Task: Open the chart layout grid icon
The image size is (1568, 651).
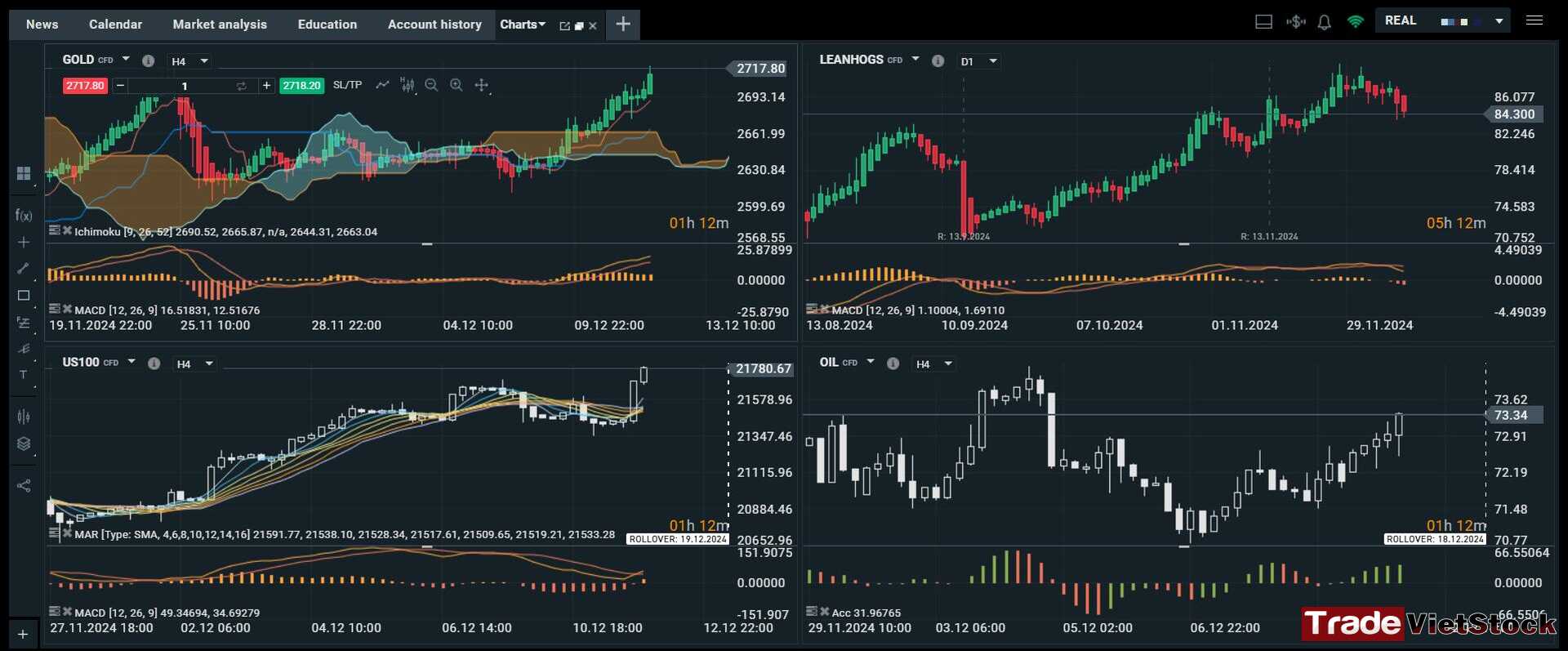Action: (24, 173)
